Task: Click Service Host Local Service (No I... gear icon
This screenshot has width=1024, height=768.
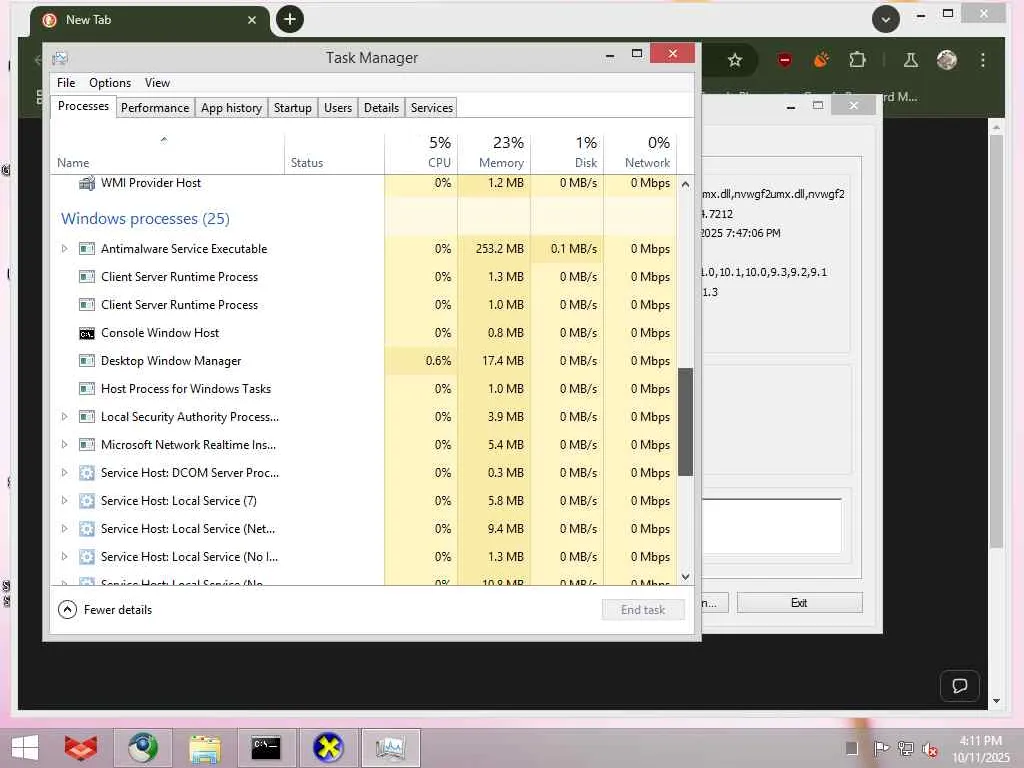Action: point(87,557)
